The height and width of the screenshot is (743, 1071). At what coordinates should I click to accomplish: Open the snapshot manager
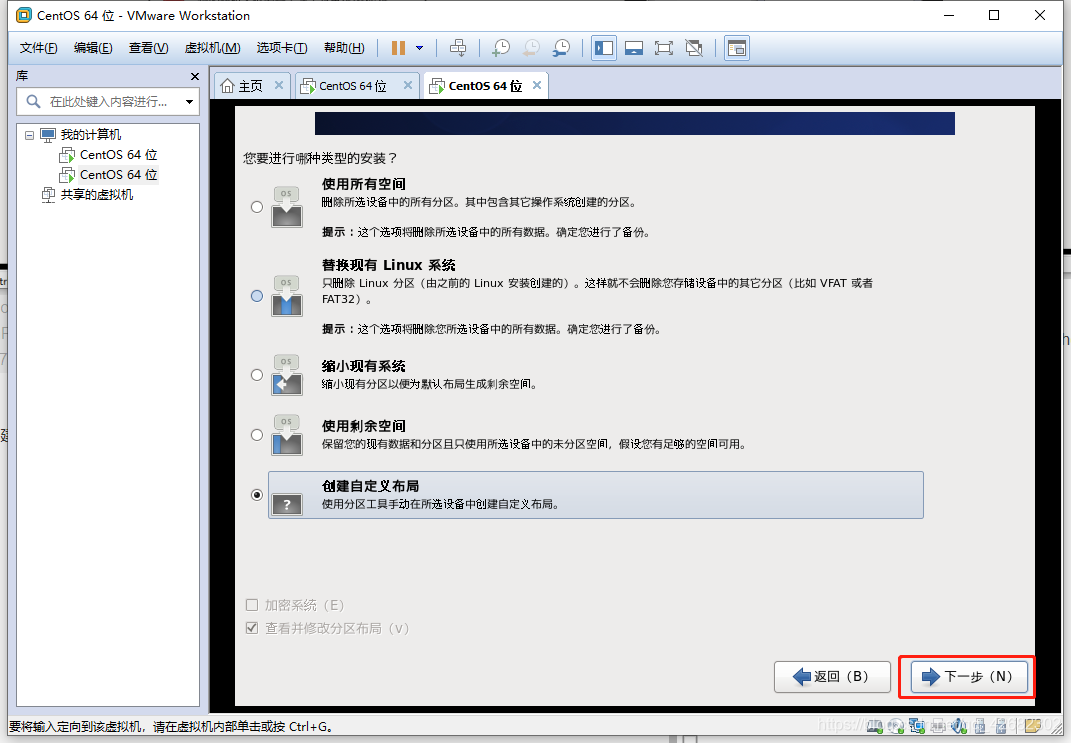point(561,48)
